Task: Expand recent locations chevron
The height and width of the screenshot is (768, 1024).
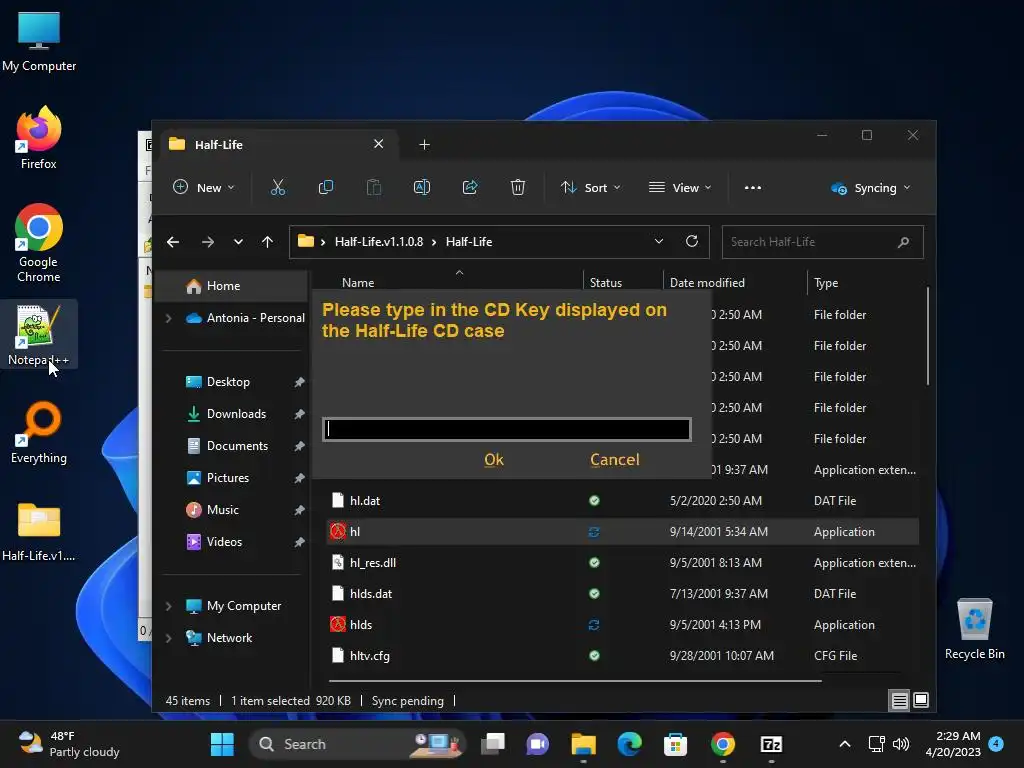Action: point(238,242)
